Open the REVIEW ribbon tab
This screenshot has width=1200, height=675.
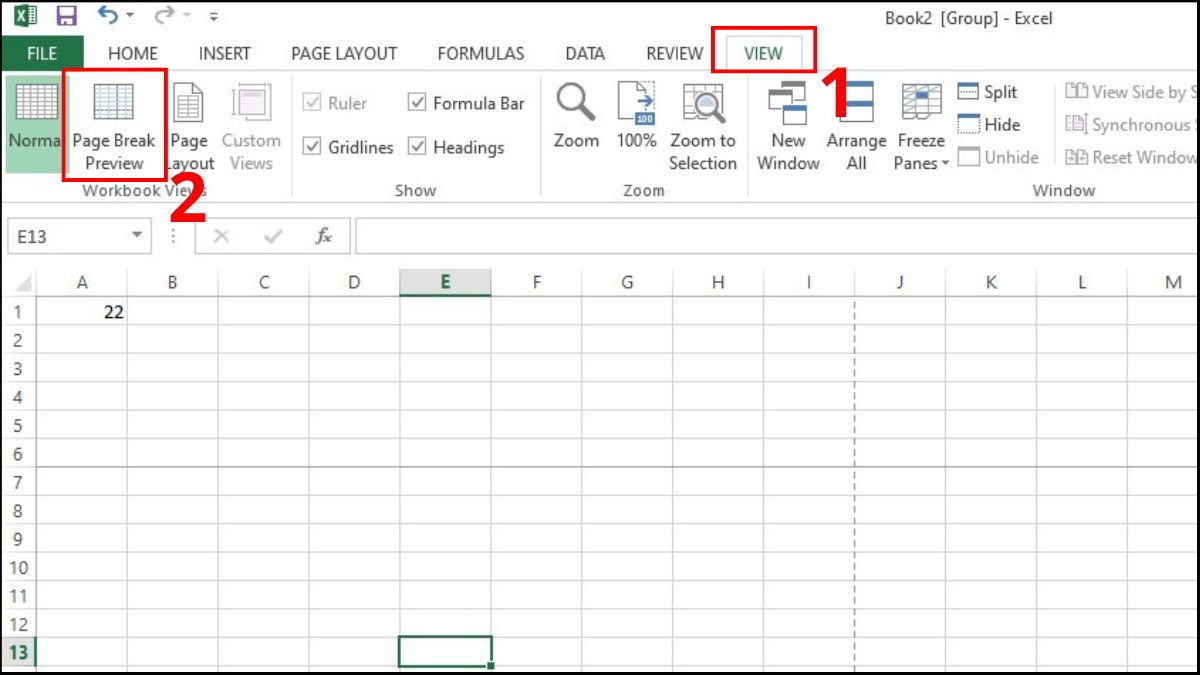tap(675, 53)
